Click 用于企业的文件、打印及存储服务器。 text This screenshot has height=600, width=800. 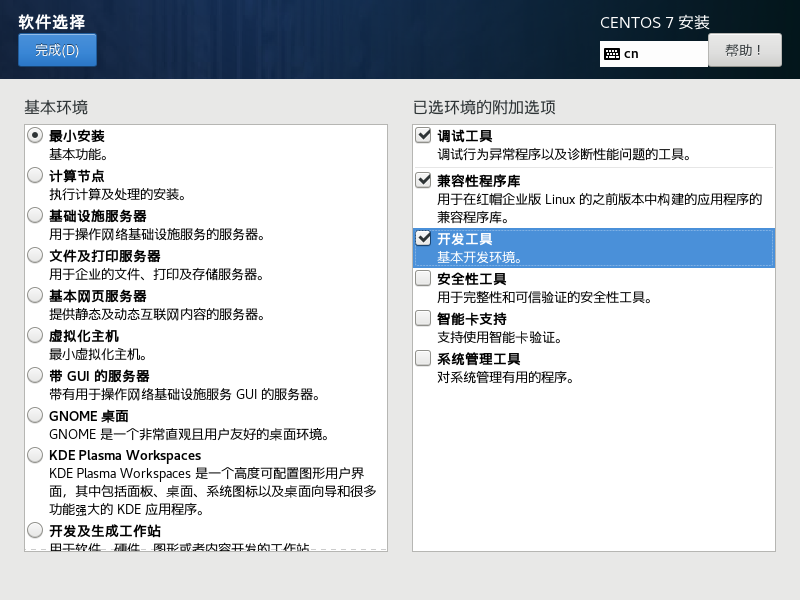[x=157, y=274]
